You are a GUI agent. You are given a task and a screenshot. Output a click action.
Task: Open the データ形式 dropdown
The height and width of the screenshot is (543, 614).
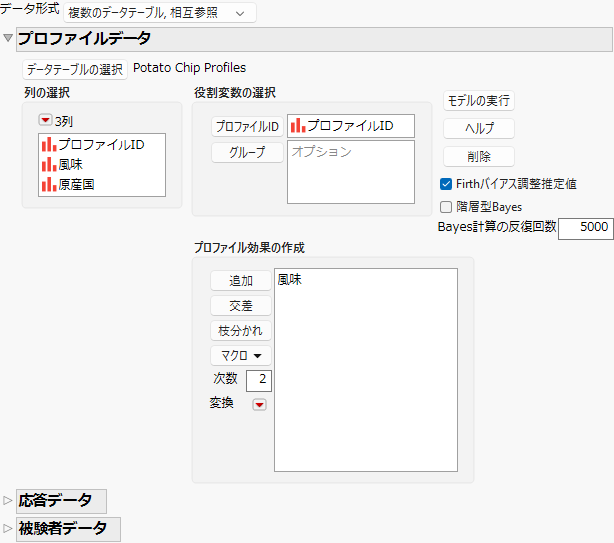pyautogui.click(x=160, y=13)
